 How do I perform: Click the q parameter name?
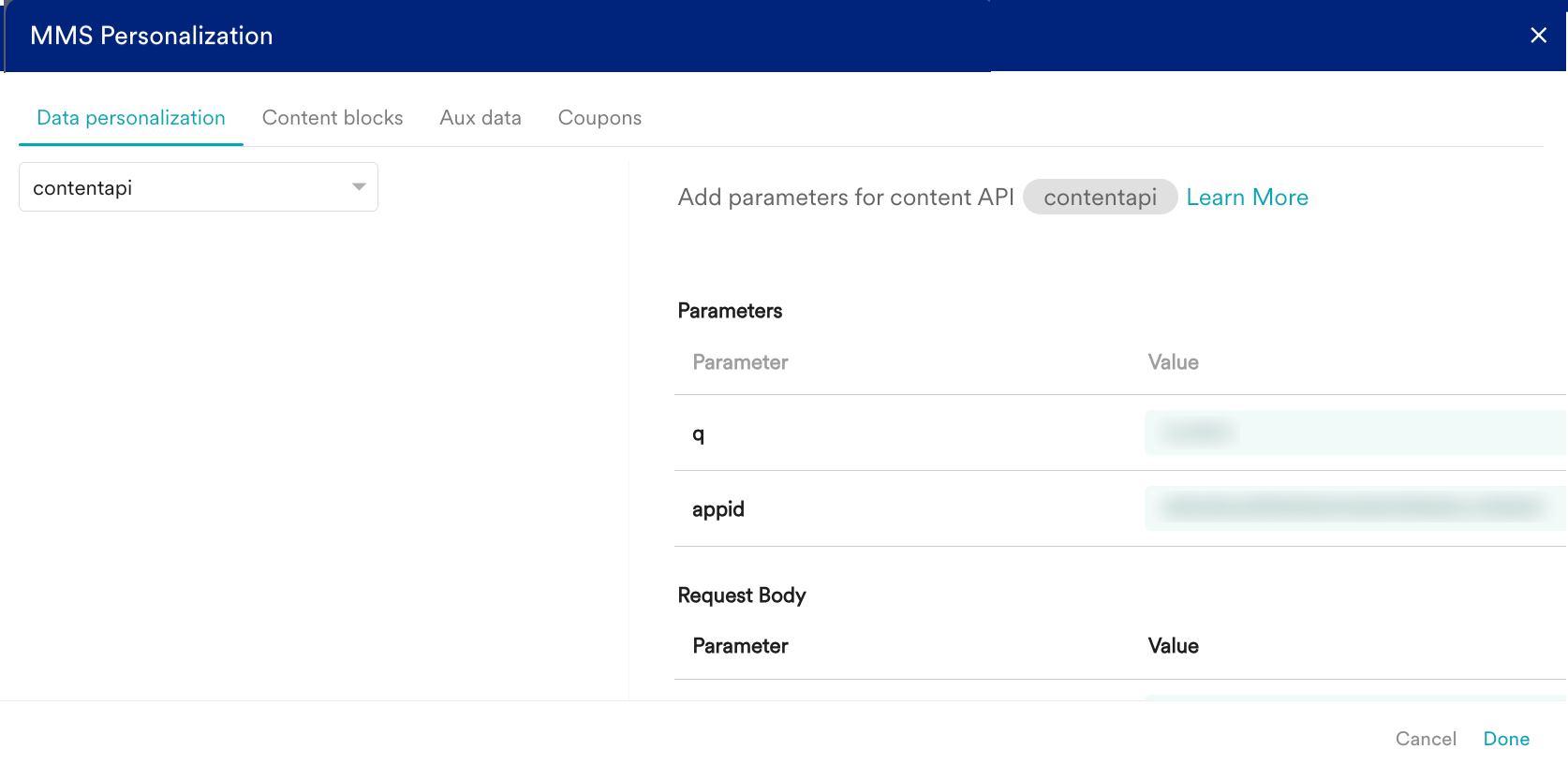point(699,433)
